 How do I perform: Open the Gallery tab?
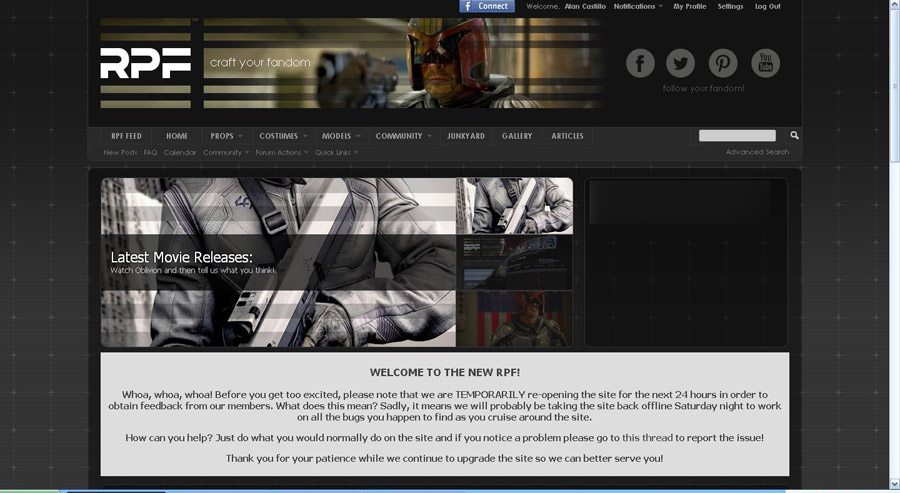coord(517,136)
